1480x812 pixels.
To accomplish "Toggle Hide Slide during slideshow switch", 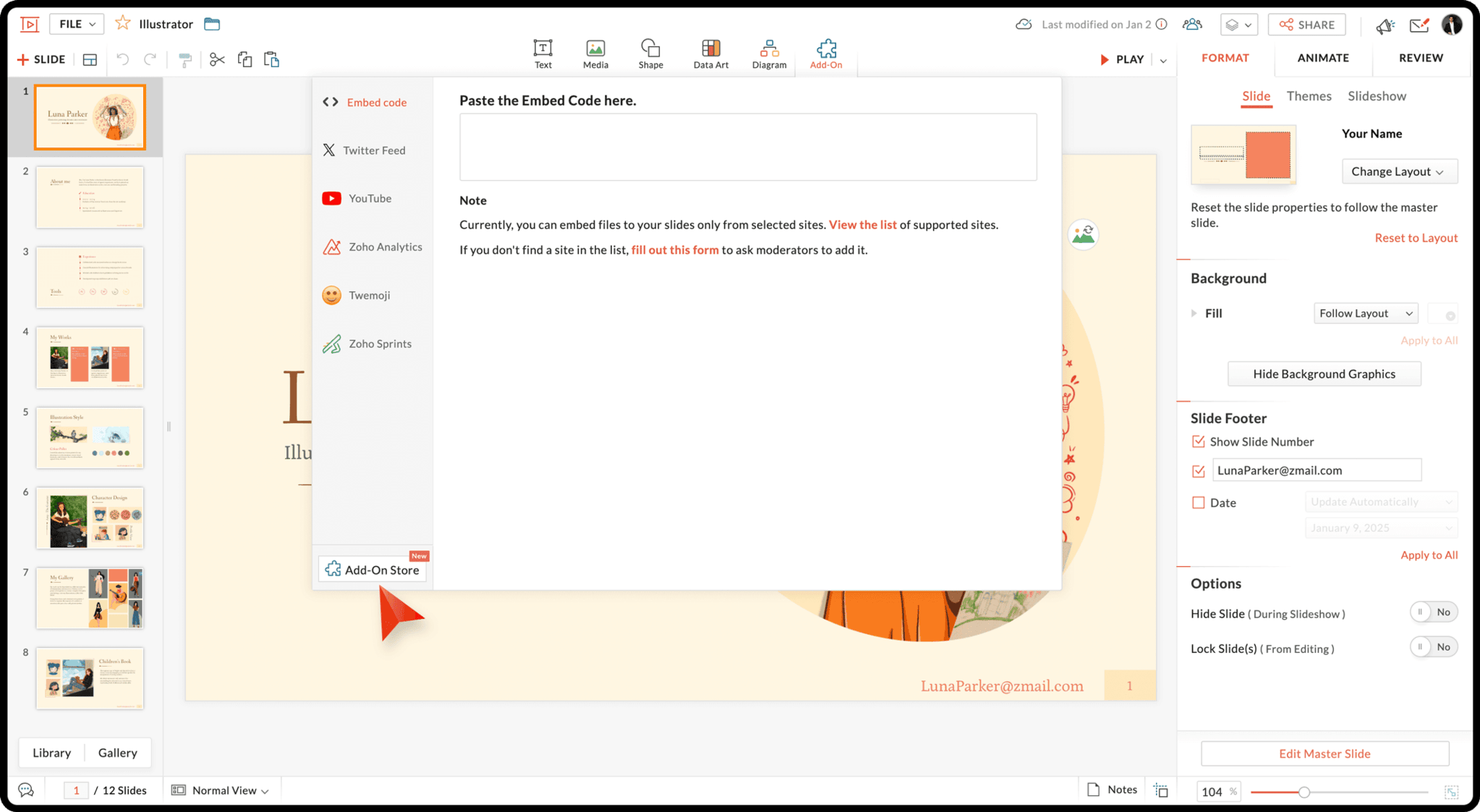I will click(x=1433, y=612).
